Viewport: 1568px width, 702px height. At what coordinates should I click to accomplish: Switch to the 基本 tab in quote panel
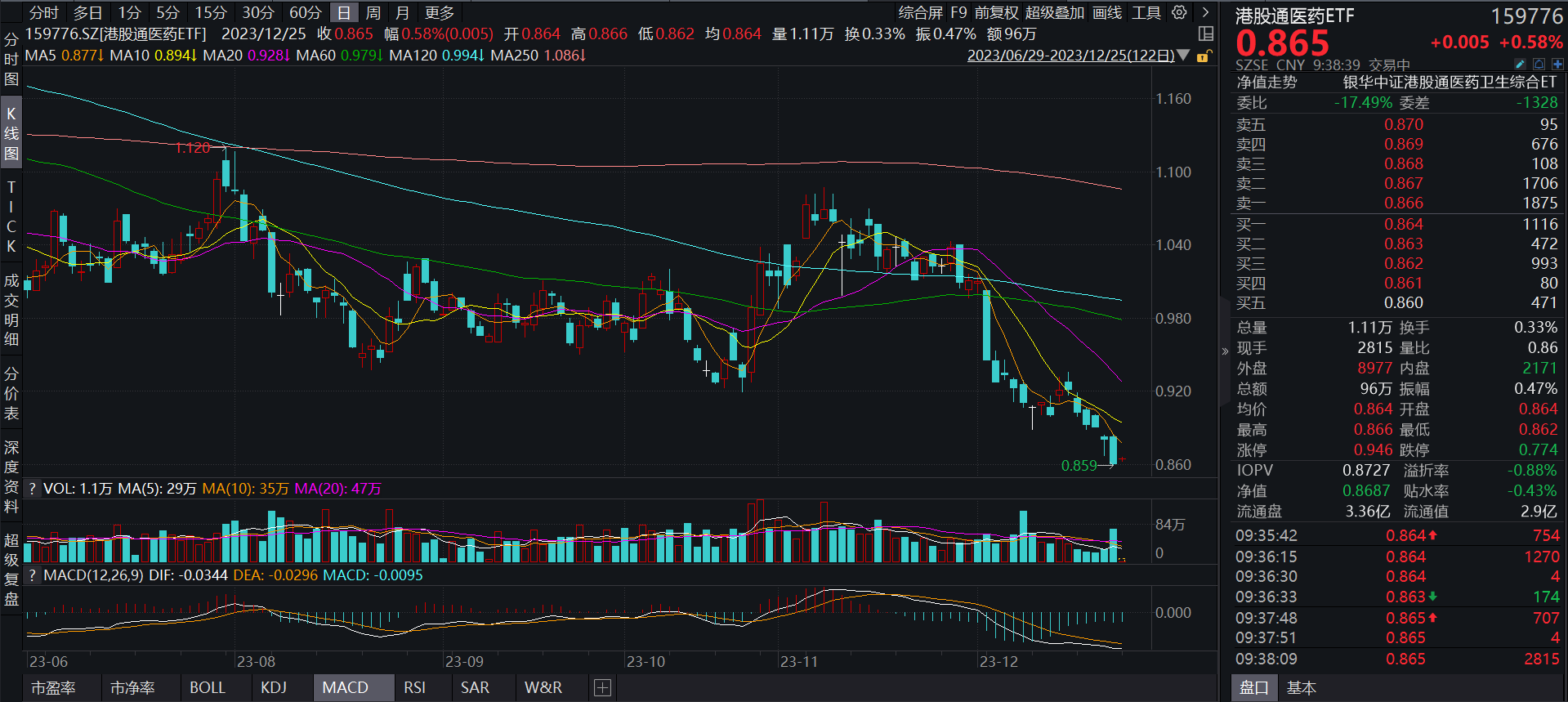click(1302, 688)
